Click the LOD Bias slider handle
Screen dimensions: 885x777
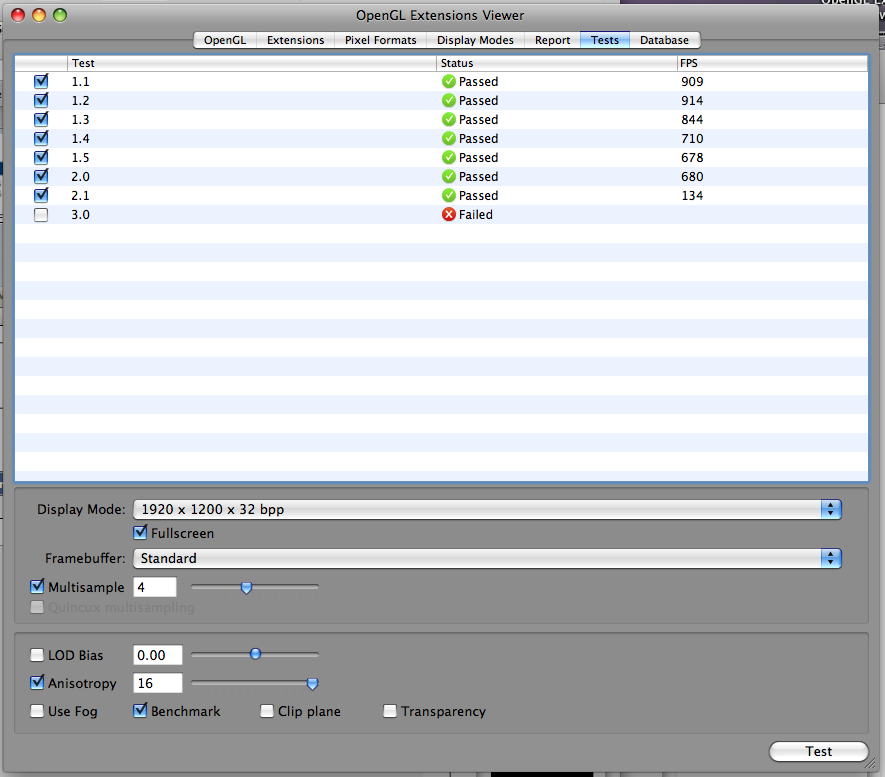[x=256, y=654]
